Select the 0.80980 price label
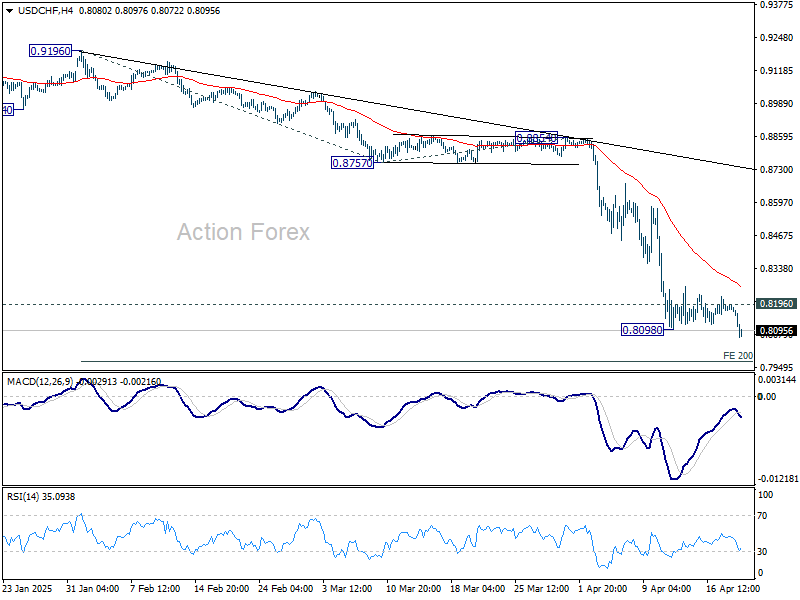800x600 pixels. [x=642, y=330]
